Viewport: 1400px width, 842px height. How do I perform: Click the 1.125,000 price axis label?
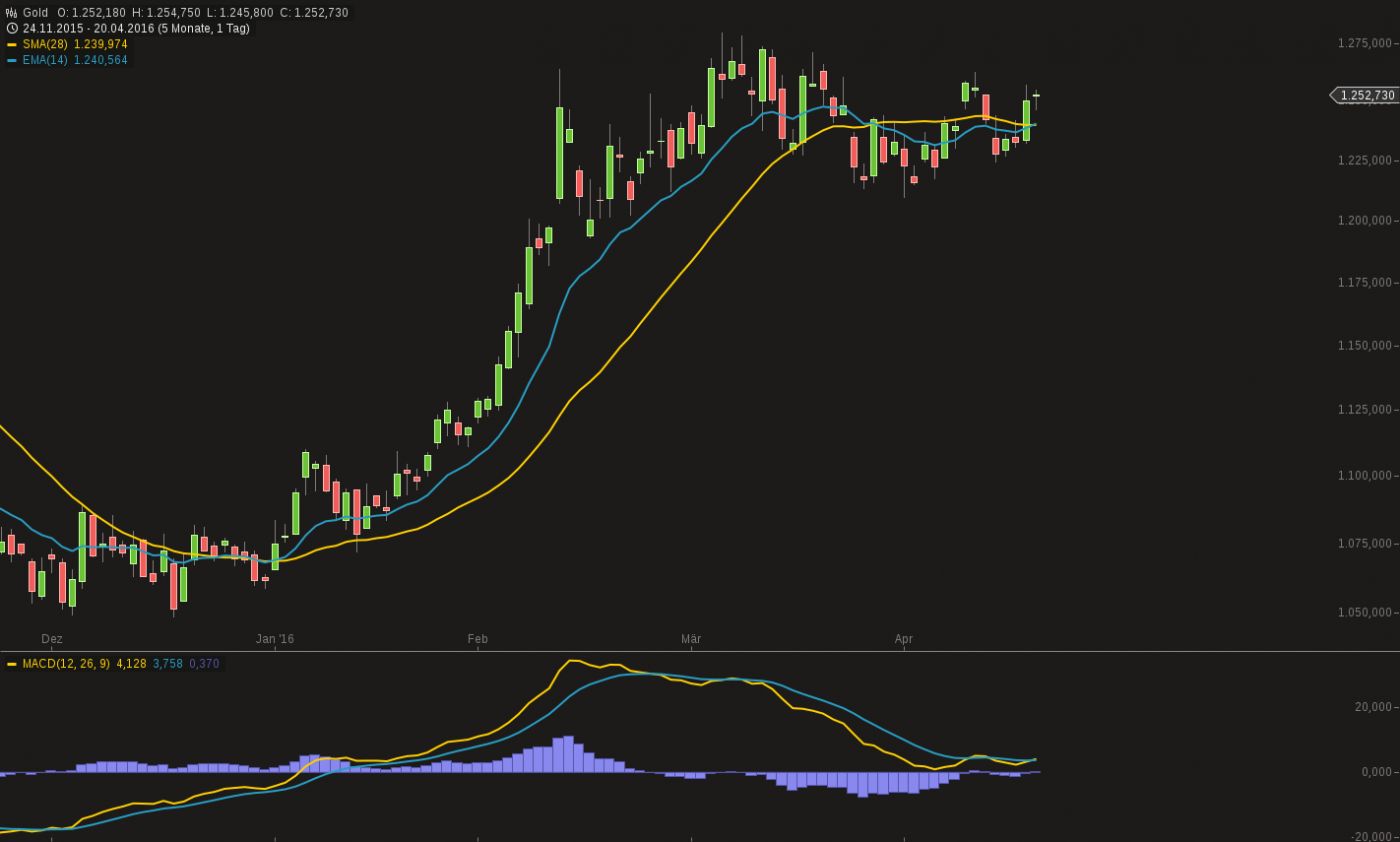[1364, 409]
